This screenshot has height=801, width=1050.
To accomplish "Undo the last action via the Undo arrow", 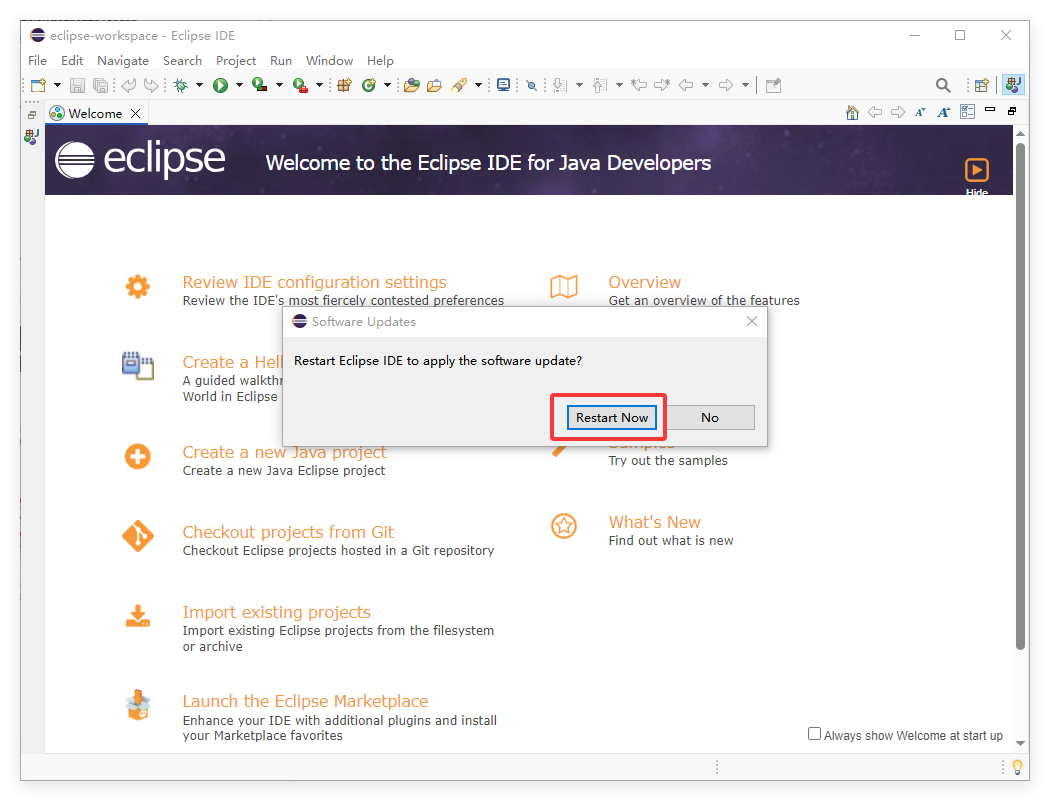I will pyautogui.click(x=127, y=85).
